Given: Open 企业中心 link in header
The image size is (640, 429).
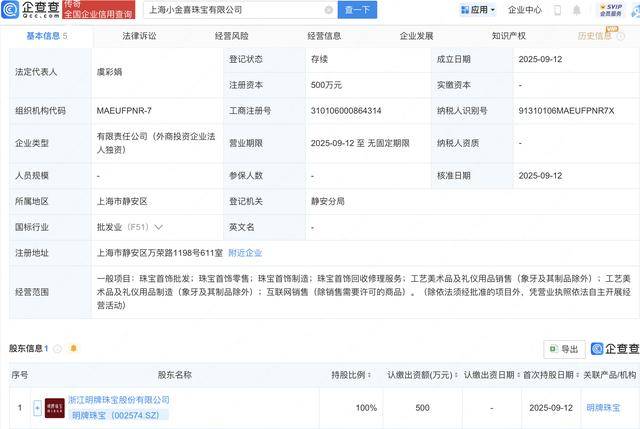Looking at the screenshot, I should [x=524, y=10].
